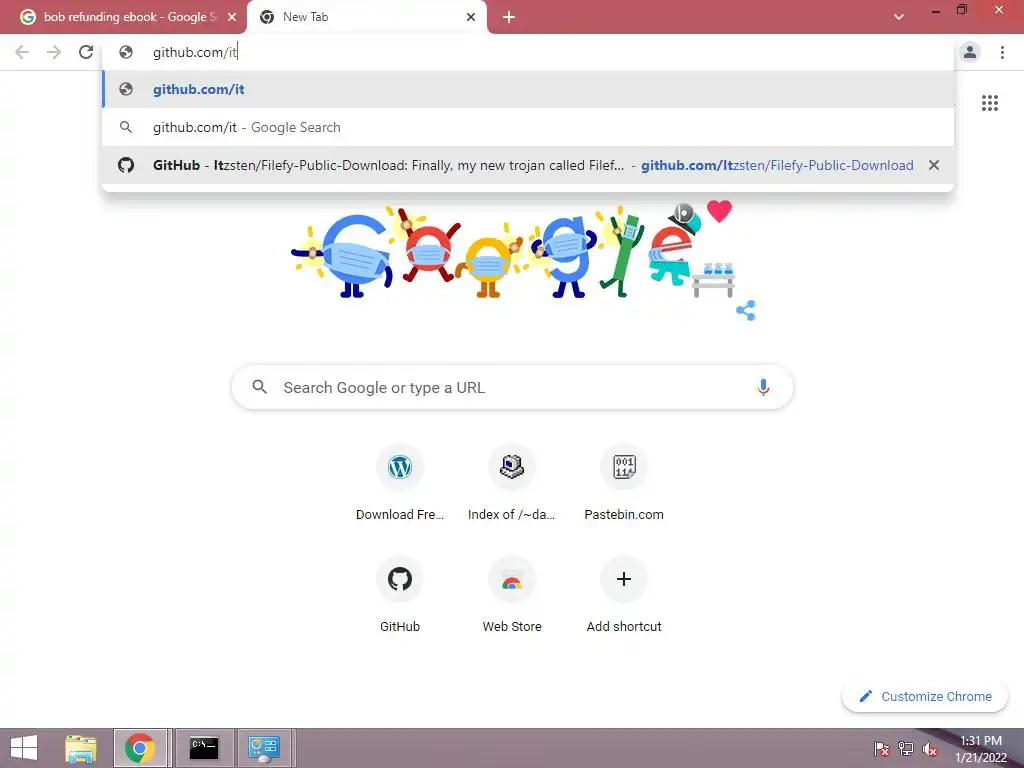Viewport: 1024px width, 768px height.
Task: Share the Google doodle
Action: 746,310
